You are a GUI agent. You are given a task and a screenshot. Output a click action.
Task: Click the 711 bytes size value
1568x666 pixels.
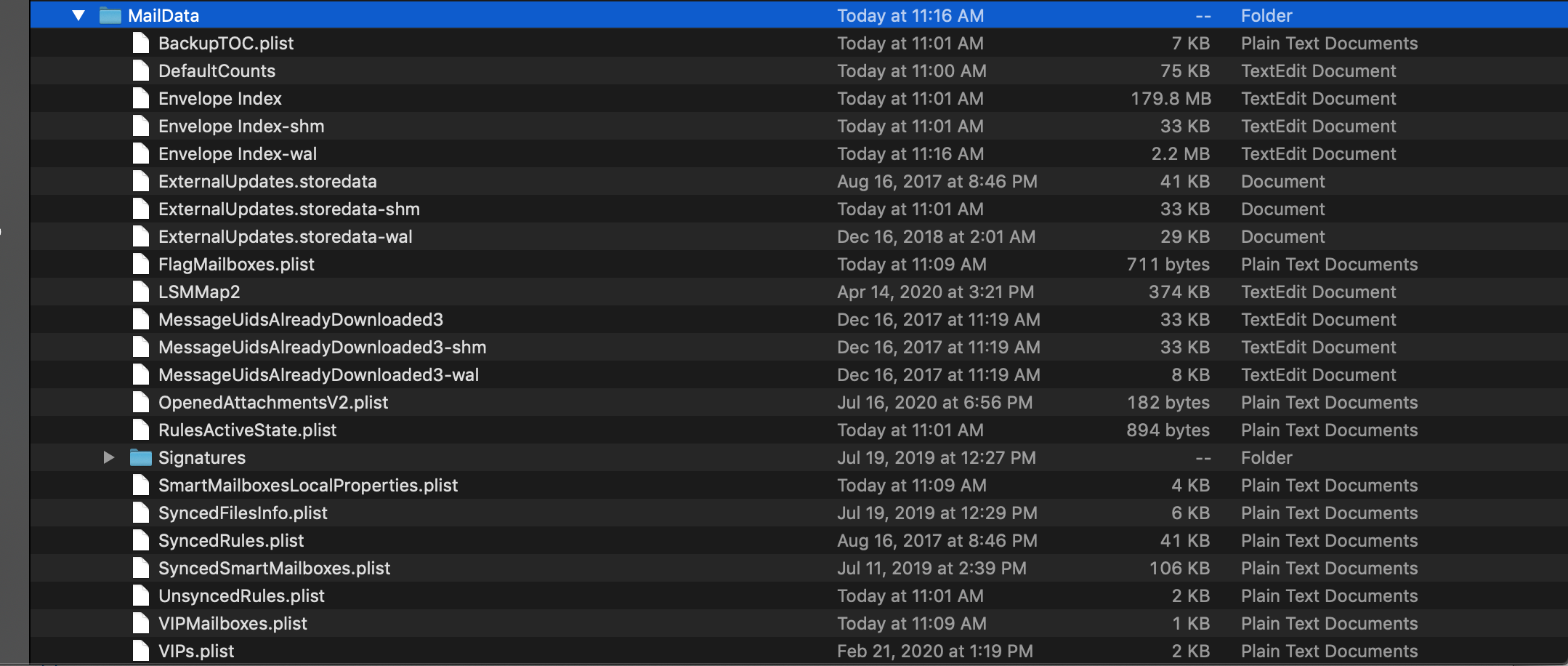(1168, 264)
